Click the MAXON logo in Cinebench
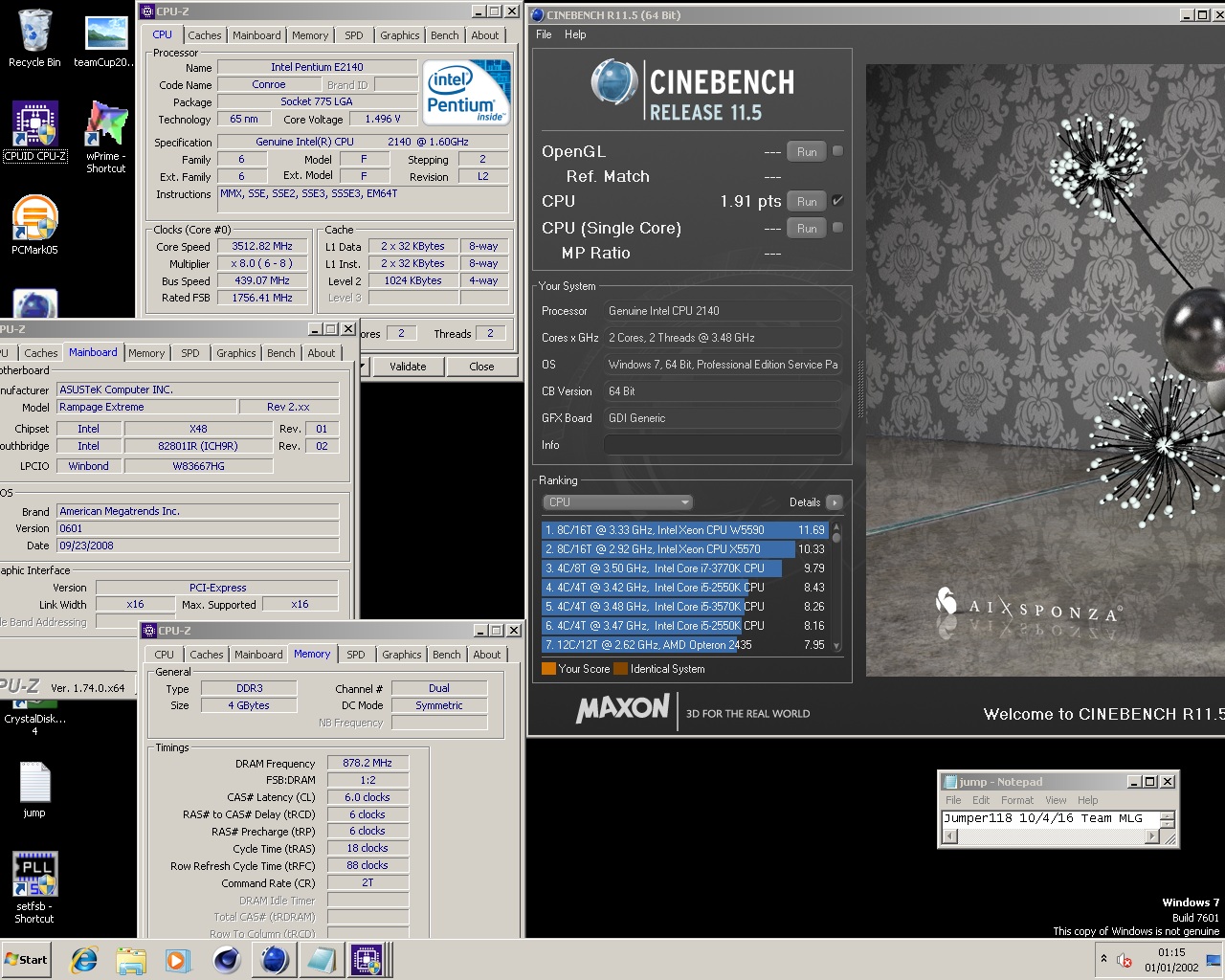 (623, 709)
